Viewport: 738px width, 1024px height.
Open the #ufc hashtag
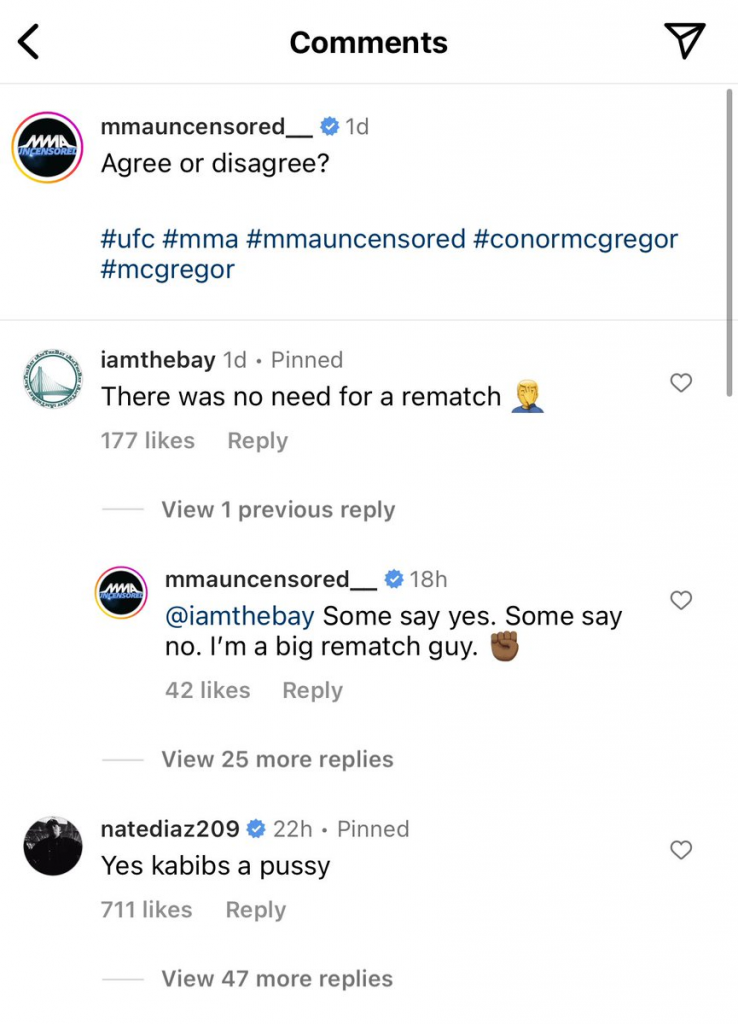(127, 240)
